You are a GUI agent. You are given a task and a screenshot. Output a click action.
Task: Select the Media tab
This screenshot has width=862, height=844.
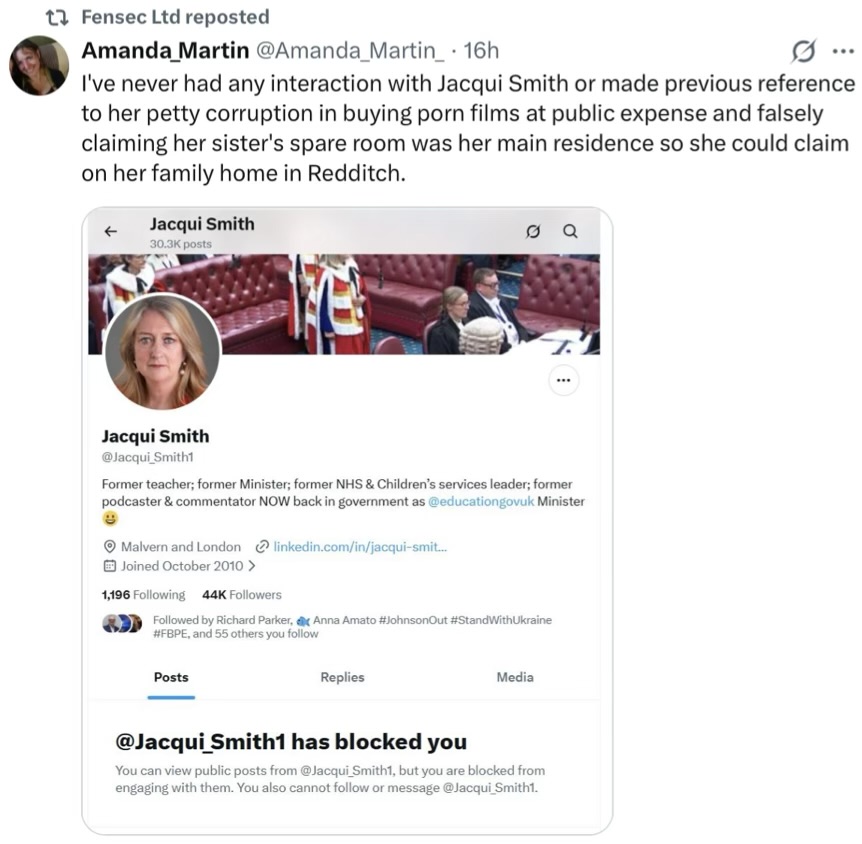click(515, 677)
